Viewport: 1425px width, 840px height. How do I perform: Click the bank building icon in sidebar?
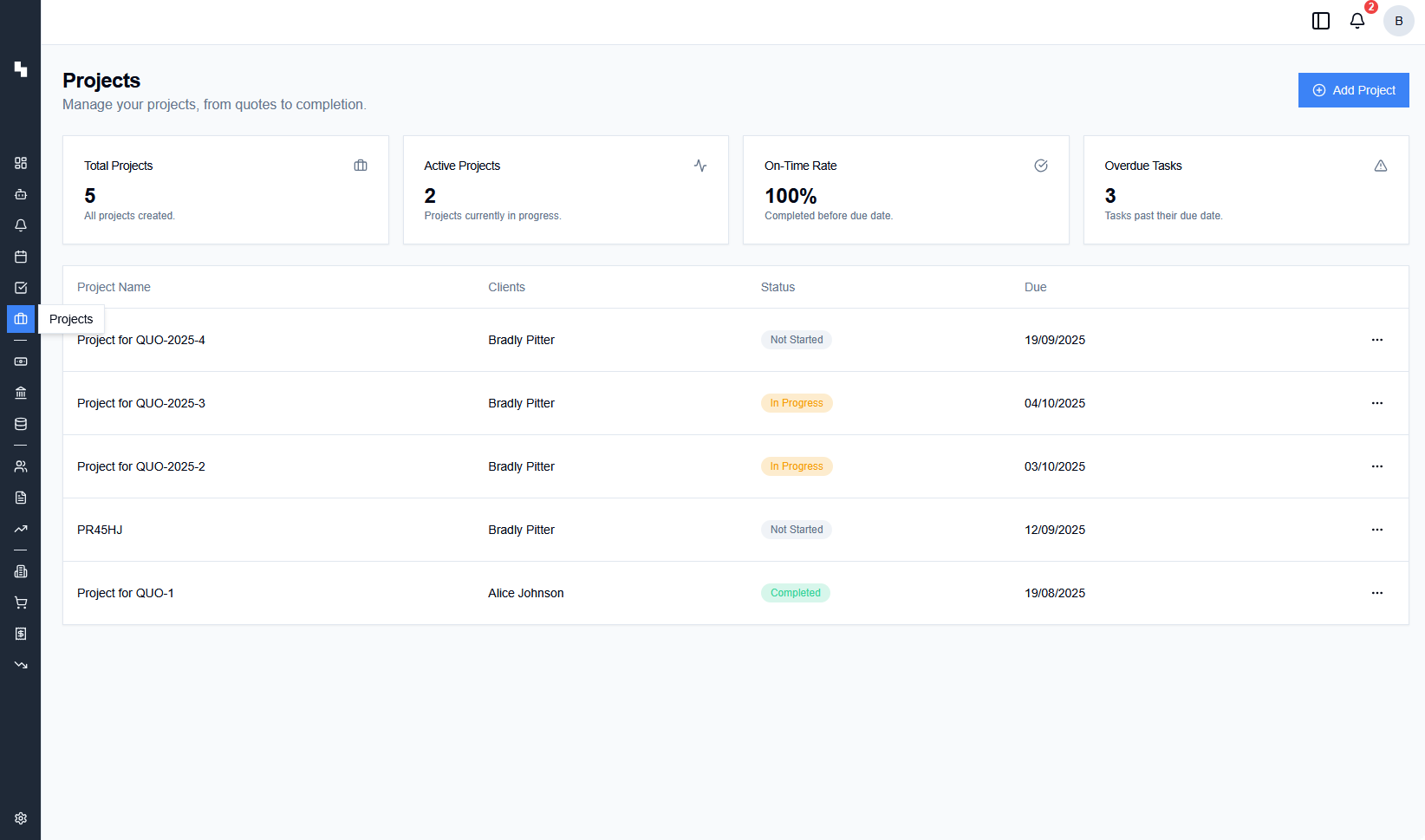tap(21, 393)
